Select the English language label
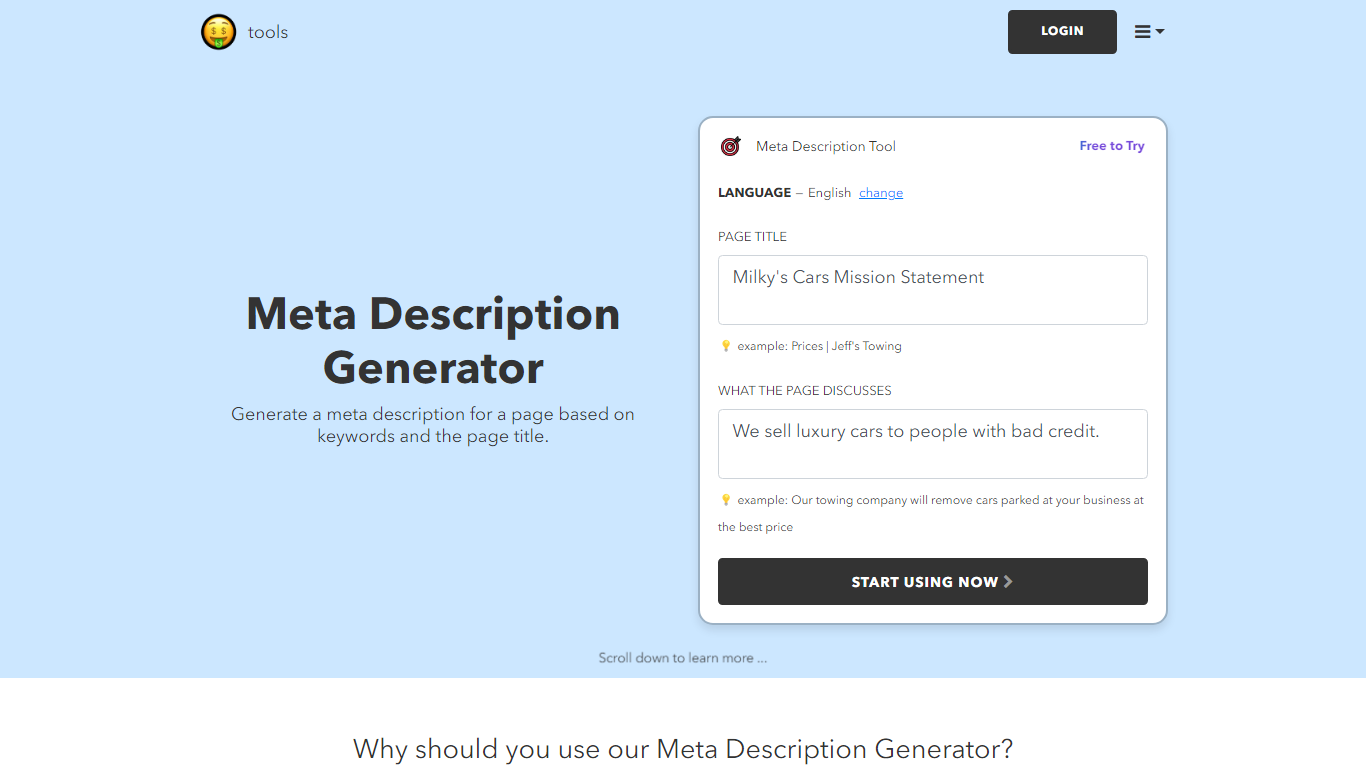 [829, 192]
